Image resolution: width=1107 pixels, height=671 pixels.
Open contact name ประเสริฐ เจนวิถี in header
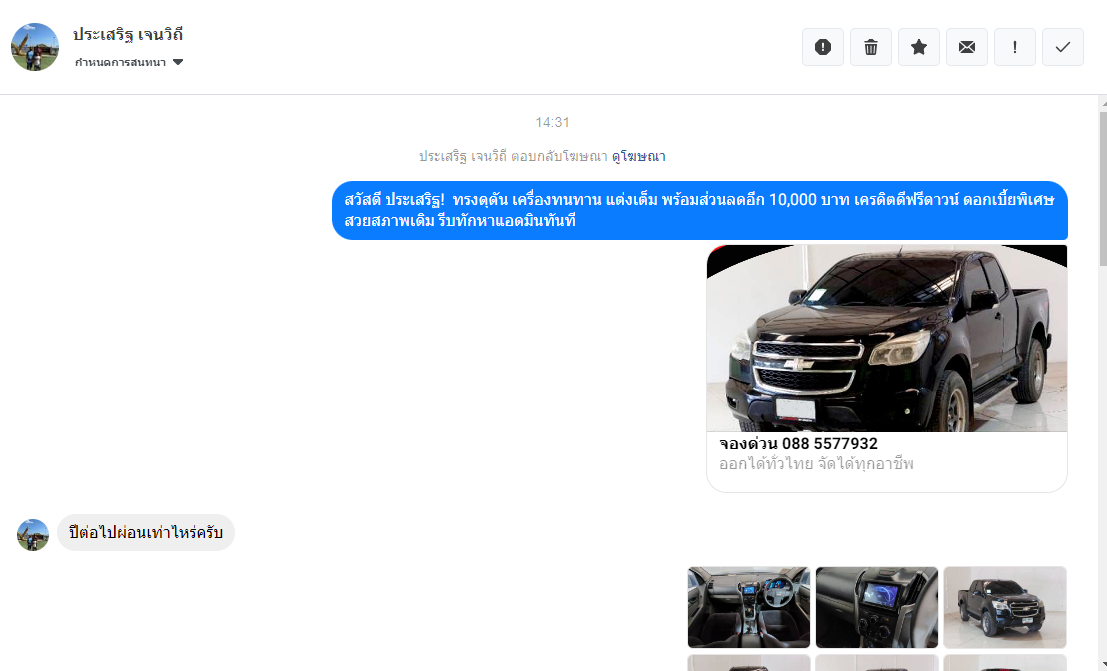[x=128, y=35]
